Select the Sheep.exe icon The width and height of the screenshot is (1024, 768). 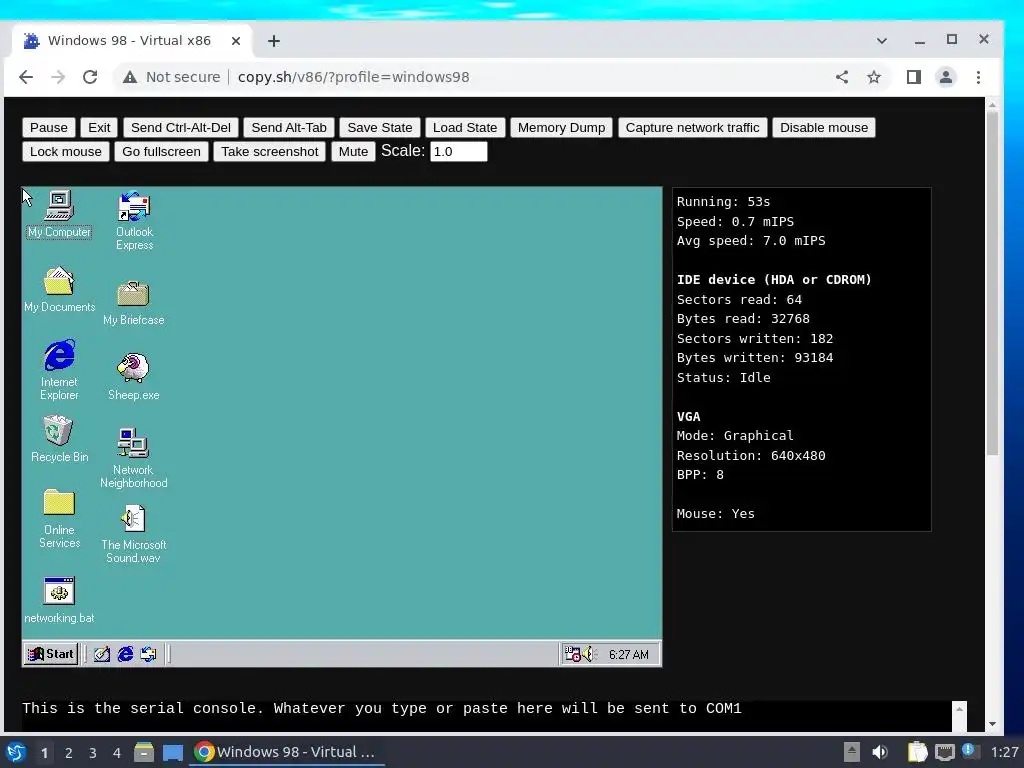(133, 377)
